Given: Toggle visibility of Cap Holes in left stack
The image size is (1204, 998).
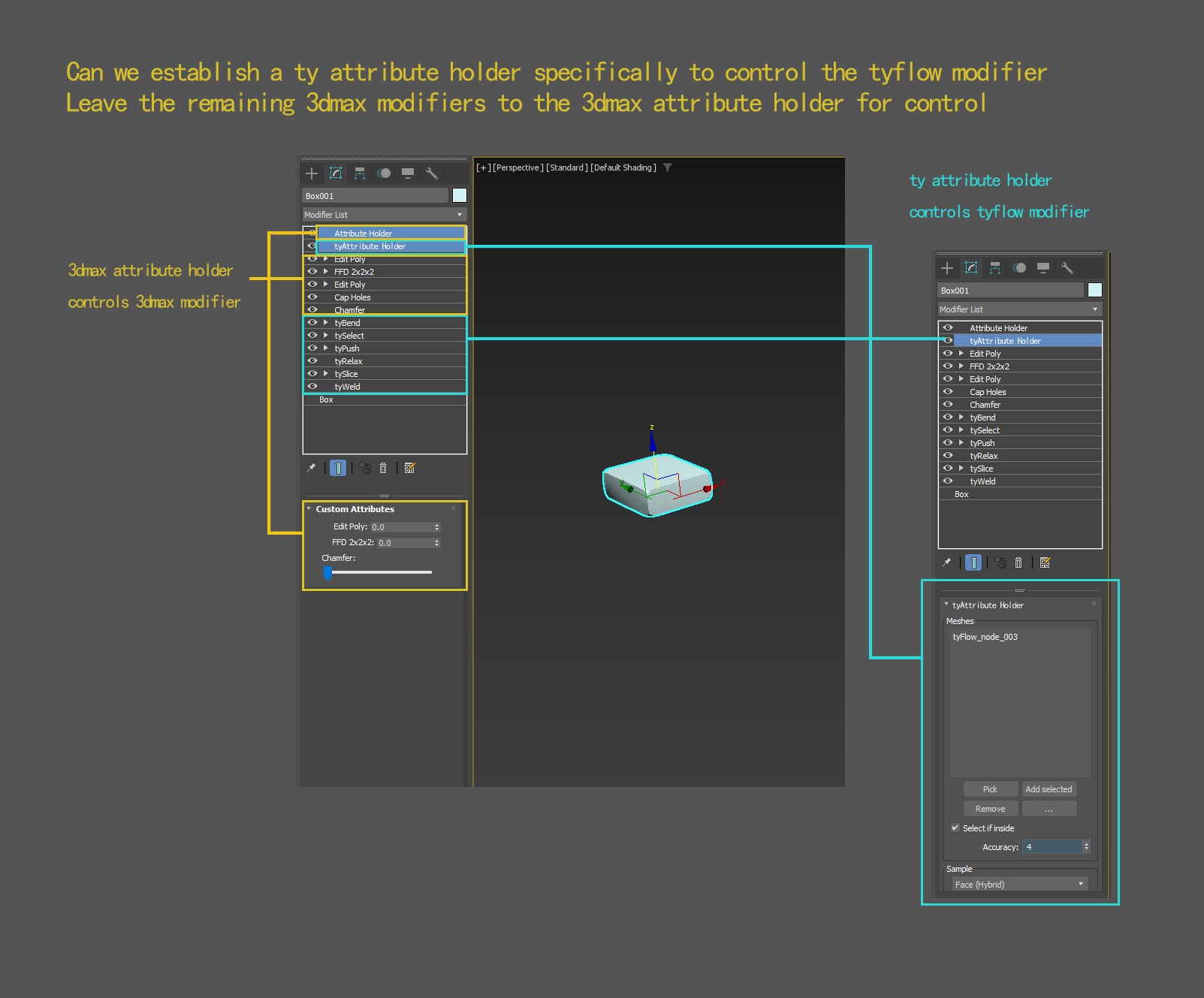Looking at the screenshot, I should click(x=312, y=297).
